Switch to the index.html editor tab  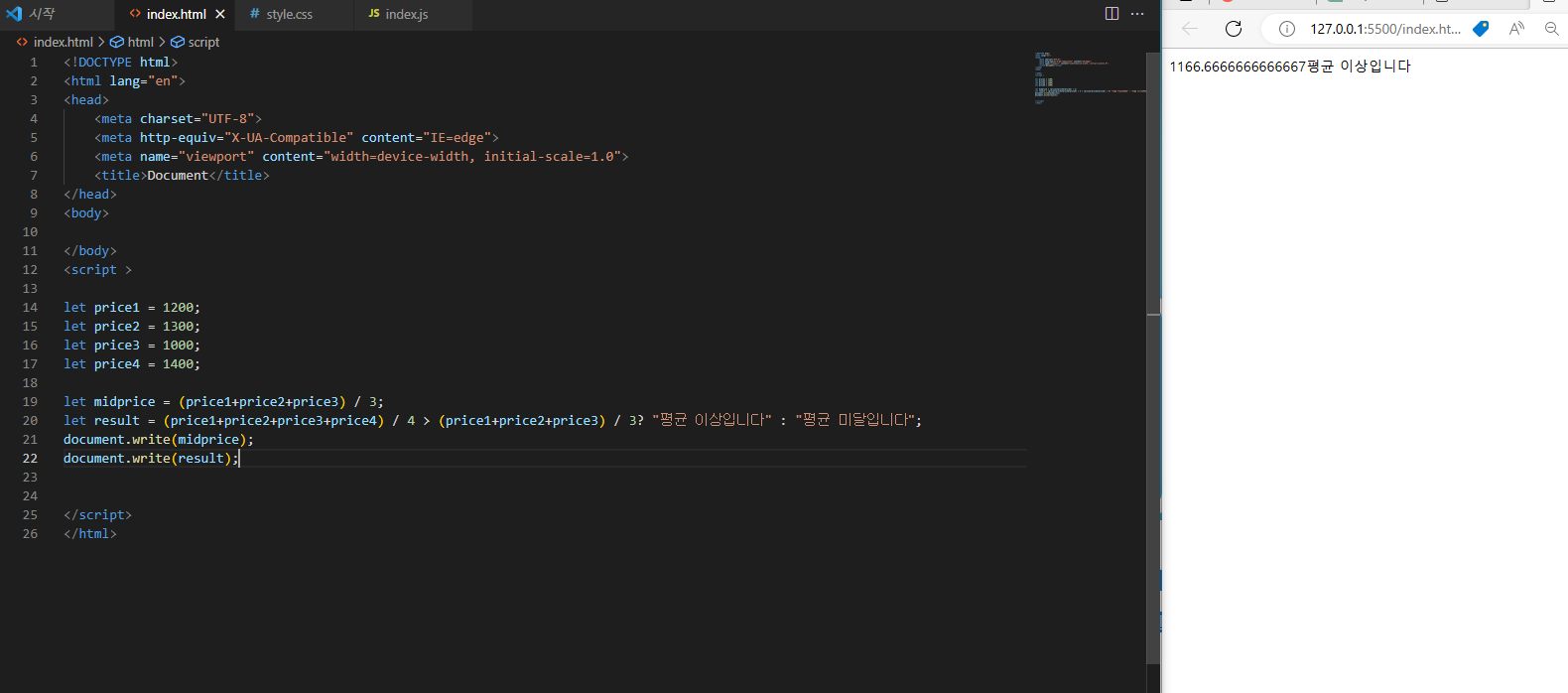tap(176, 14)
